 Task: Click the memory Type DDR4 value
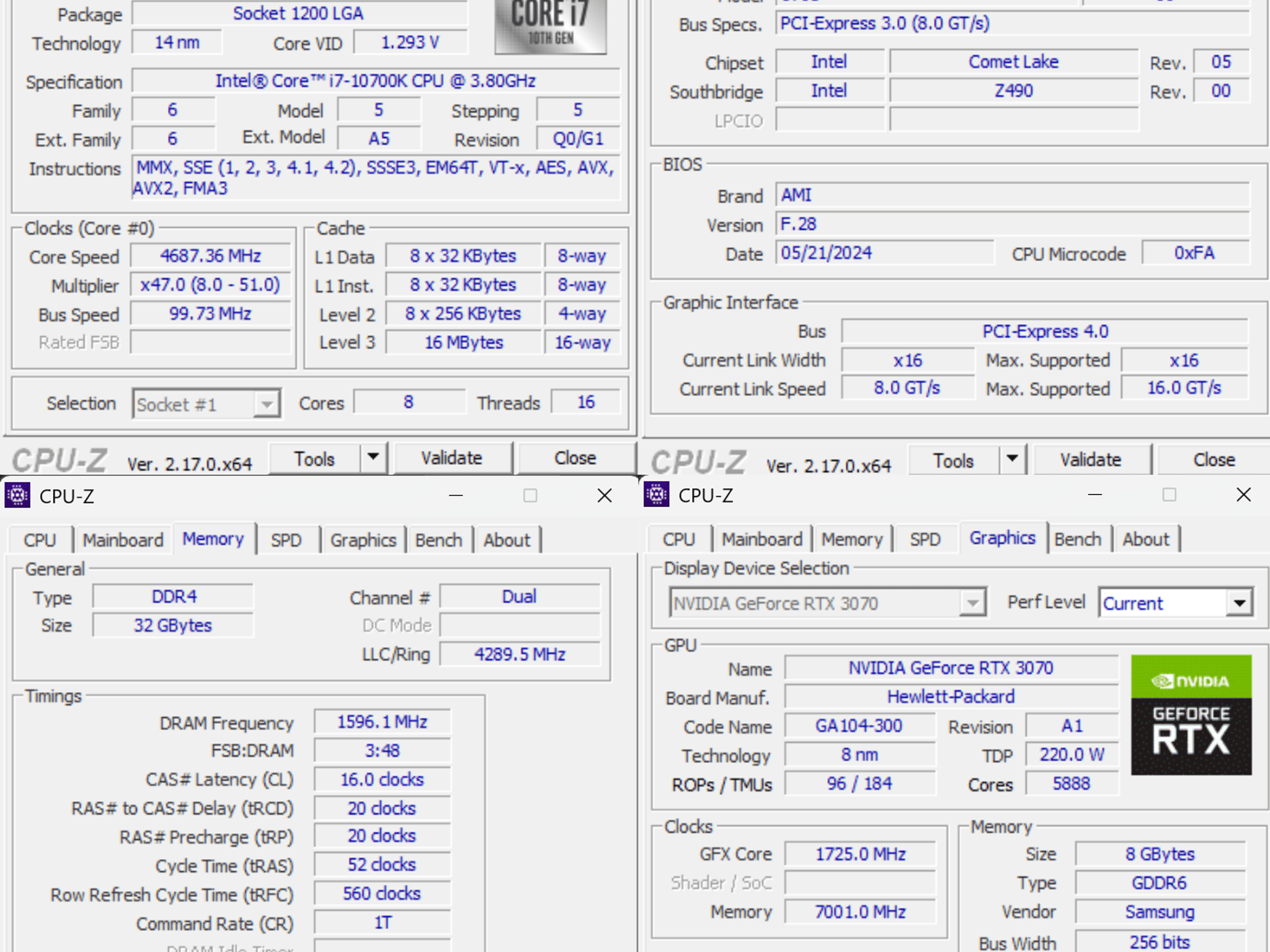(174, 597)
